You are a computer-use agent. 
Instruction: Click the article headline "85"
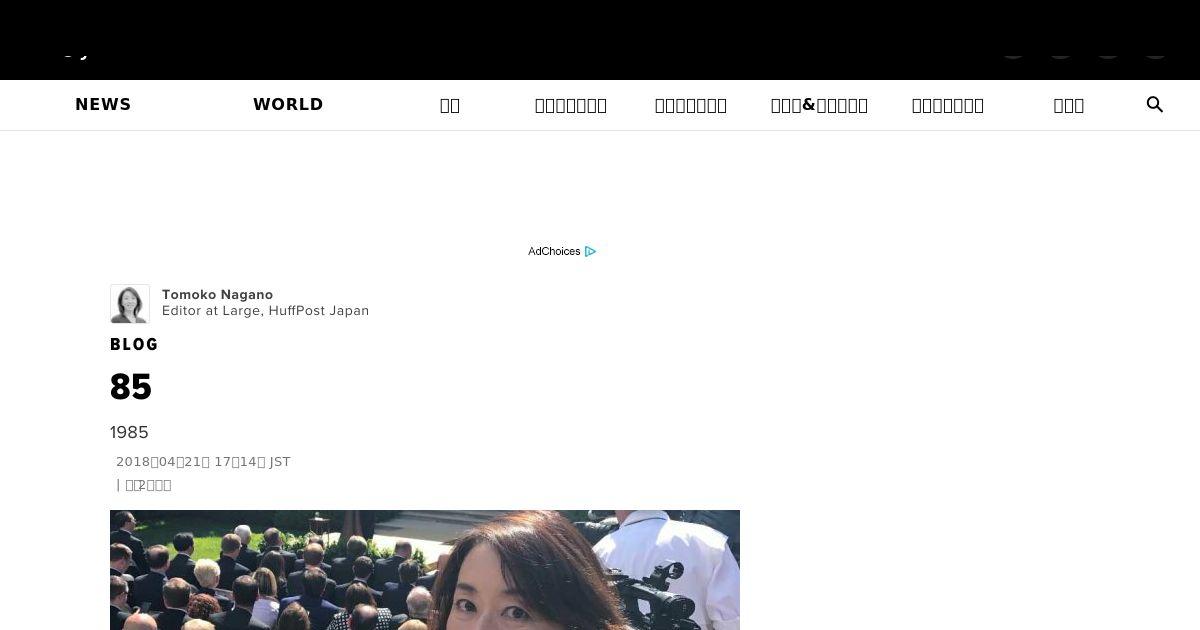point(131,387)
